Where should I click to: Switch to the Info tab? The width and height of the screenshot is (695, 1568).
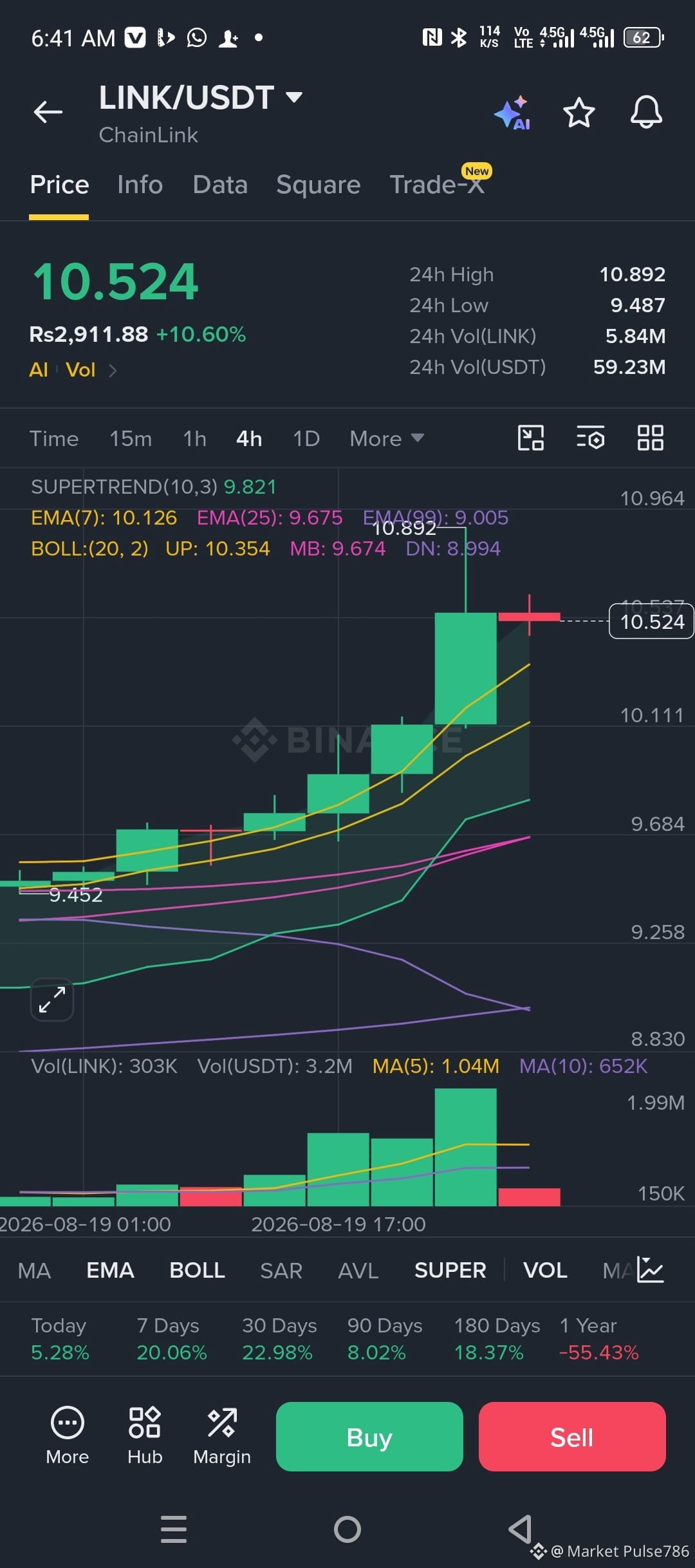[x=140, y=185]
